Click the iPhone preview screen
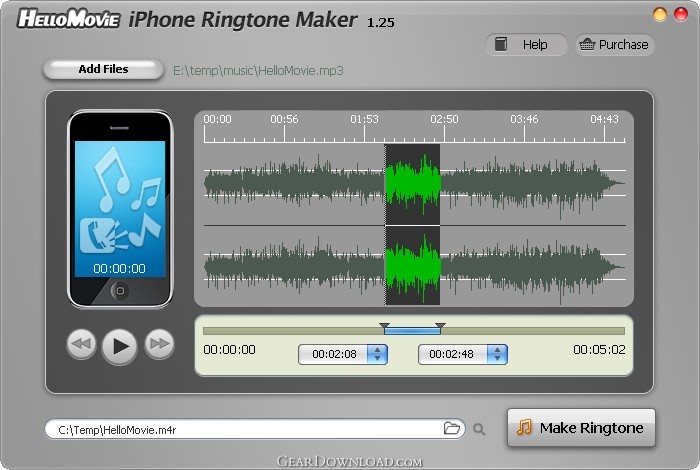The width and height of the screenshot is (700, 470). (x=120, y=209)
